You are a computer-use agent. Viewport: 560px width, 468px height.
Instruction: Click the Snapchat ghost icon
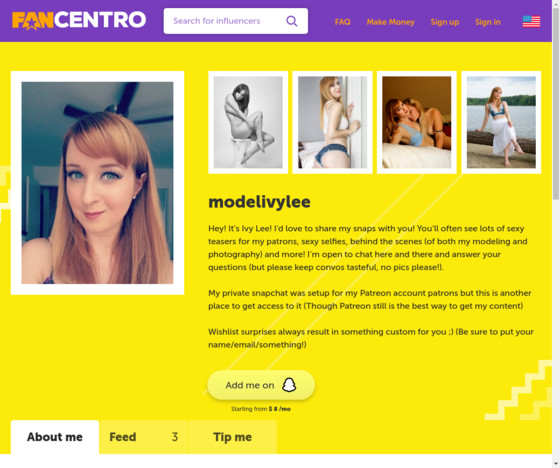289,385
